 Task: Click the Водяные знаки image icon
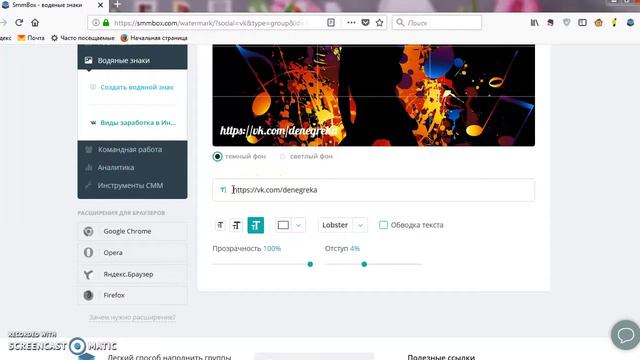pyautogui.click(x=88, y=60)
